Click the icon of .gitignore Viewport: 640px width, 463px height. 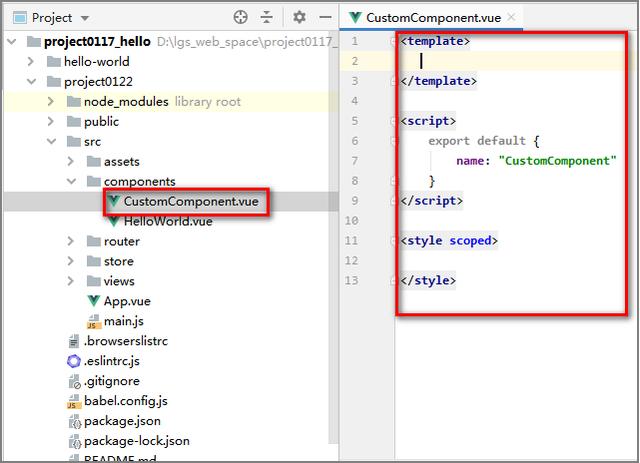(x=75, y=382)
